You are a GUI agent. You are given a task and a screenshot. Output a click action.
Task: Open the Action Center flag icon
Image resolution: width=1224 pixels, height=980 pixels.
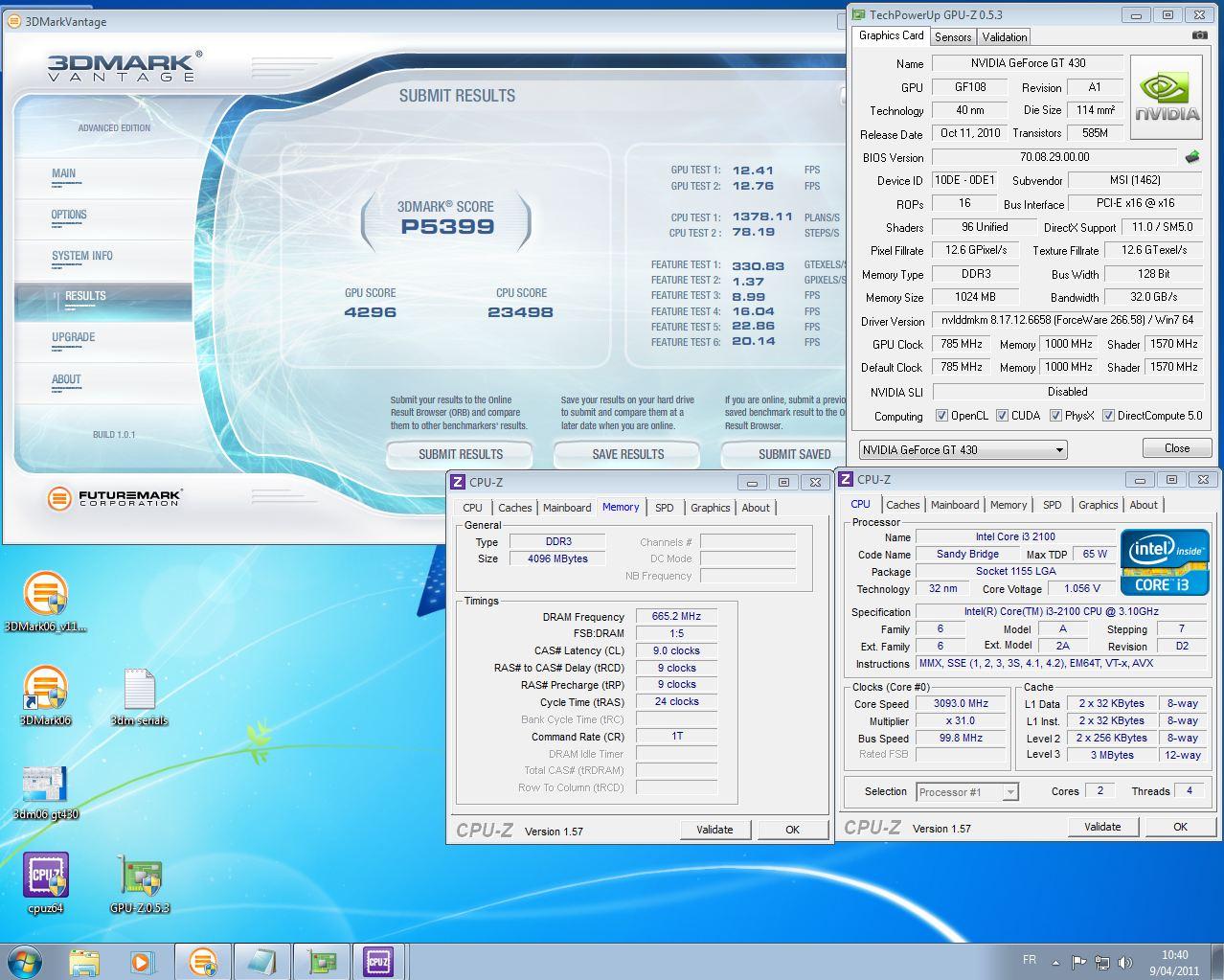coord(1078,962)
